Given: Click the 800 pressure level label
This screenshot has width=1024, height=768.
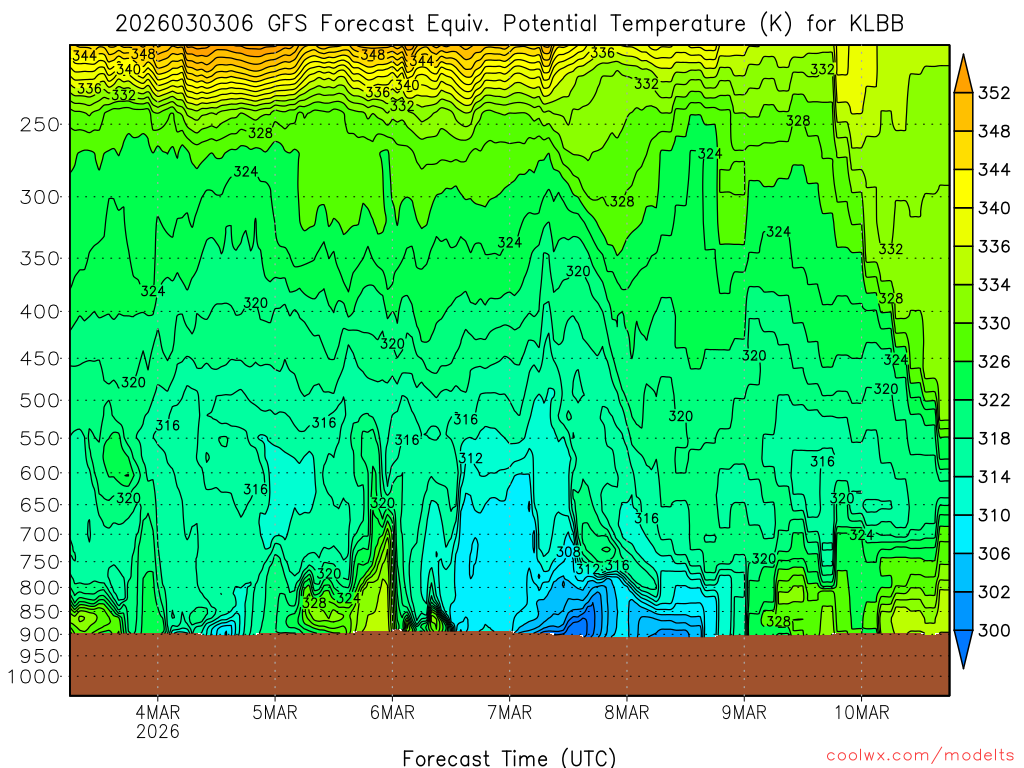Looking at the screenshot, I should point(40,587).
